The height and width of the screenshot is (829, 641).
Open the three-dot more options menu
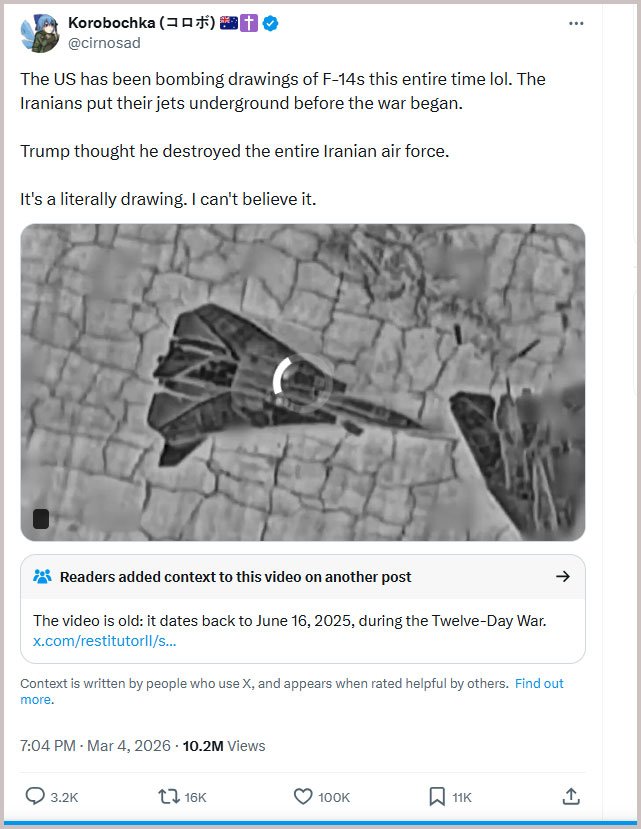point(575,23)
